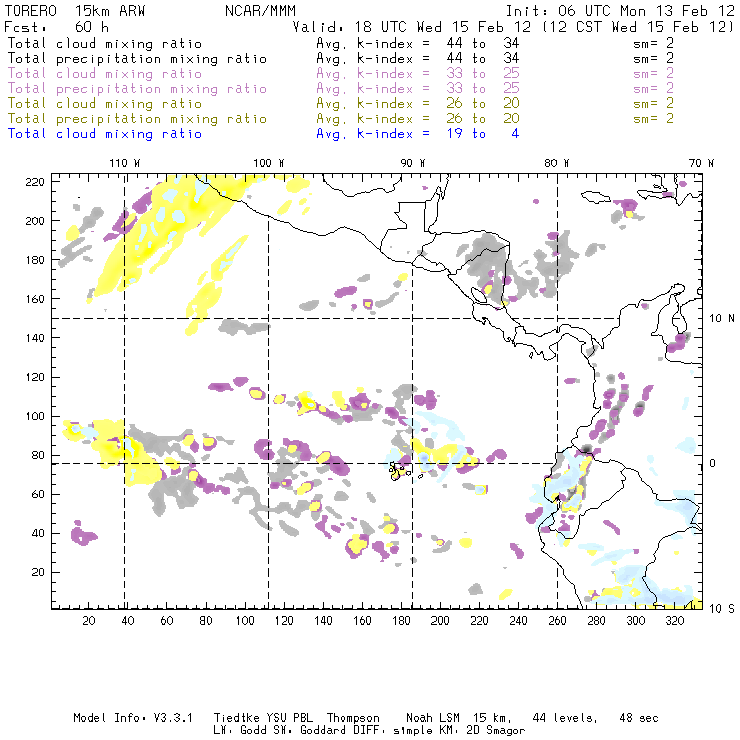Click "Avg. k-index = 26 to 20" beside olive precipitation row

pyautogui.click(x=418, y=119)
